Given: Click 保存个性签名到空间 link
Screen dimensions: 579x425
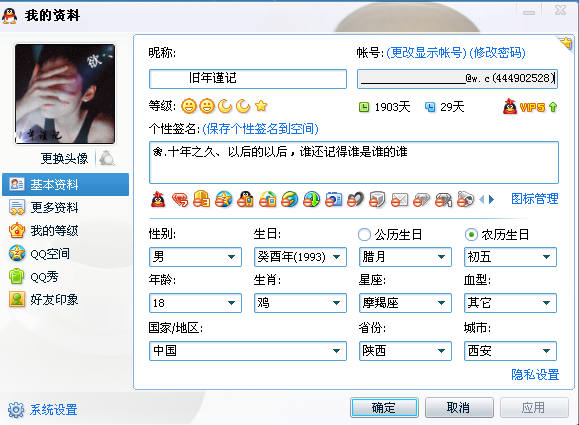Looking at the screenshot, I should pos(261,129).
